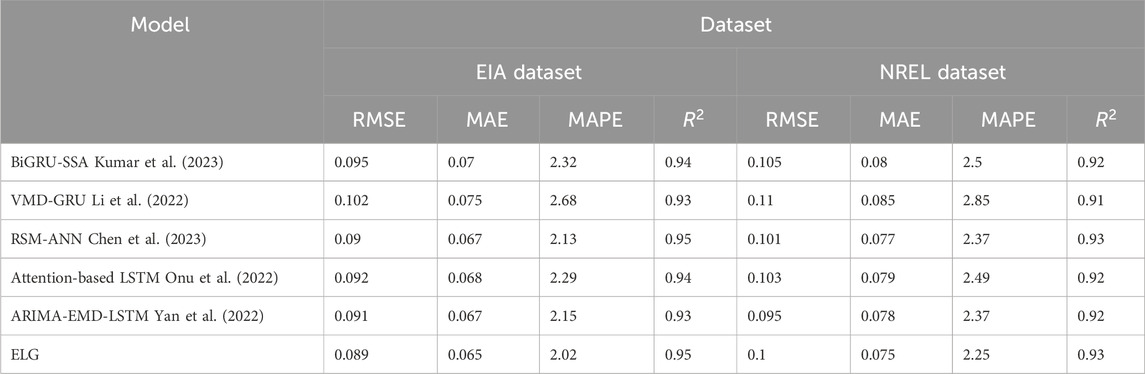The width and height of the screenshot is (1145, 374).
Task: Click the EIA dataset subheader
Action: (529, 72)
